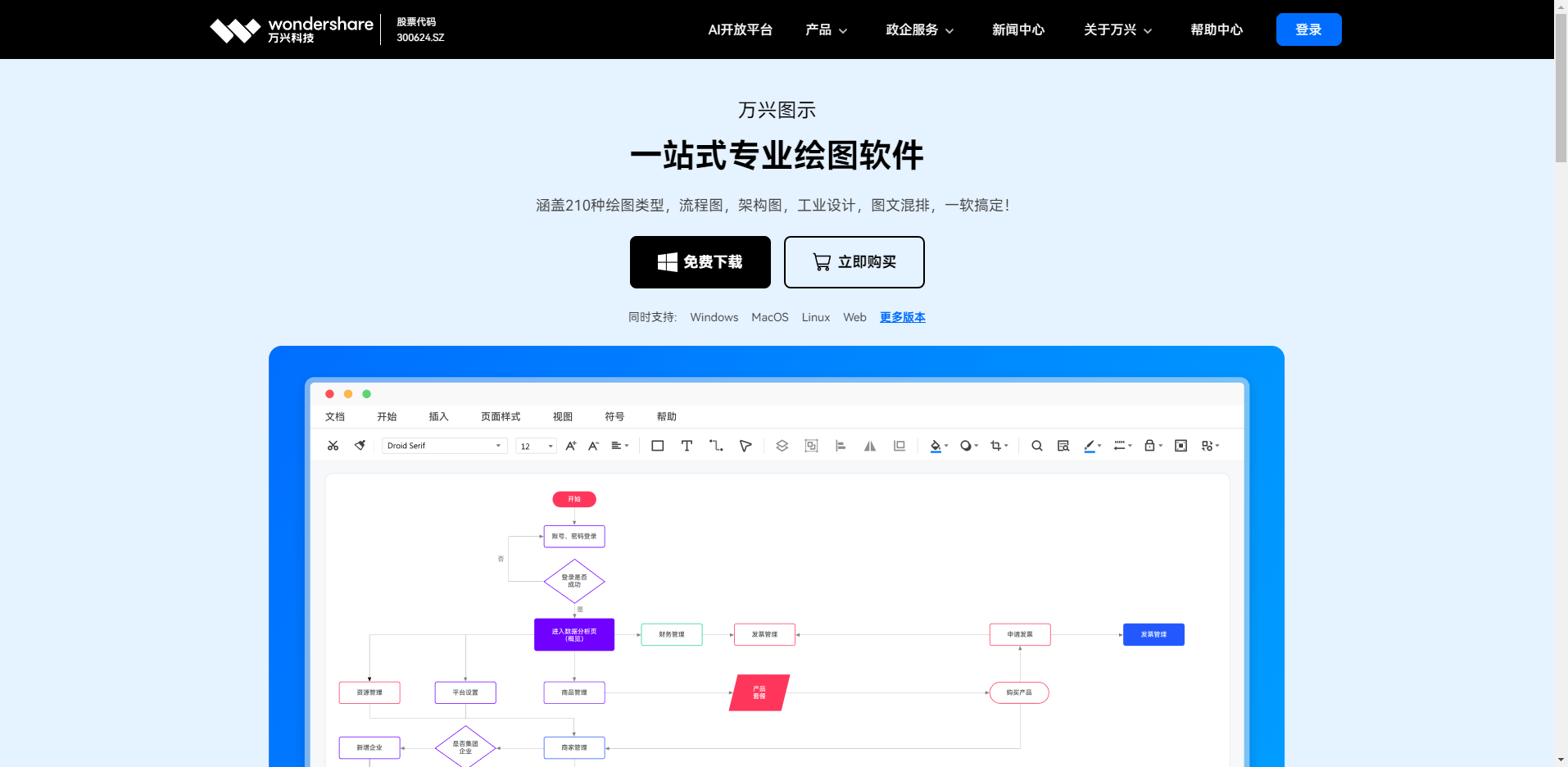
Task: Click the 登录是否成功 diamond node
Action: point(574,581)
